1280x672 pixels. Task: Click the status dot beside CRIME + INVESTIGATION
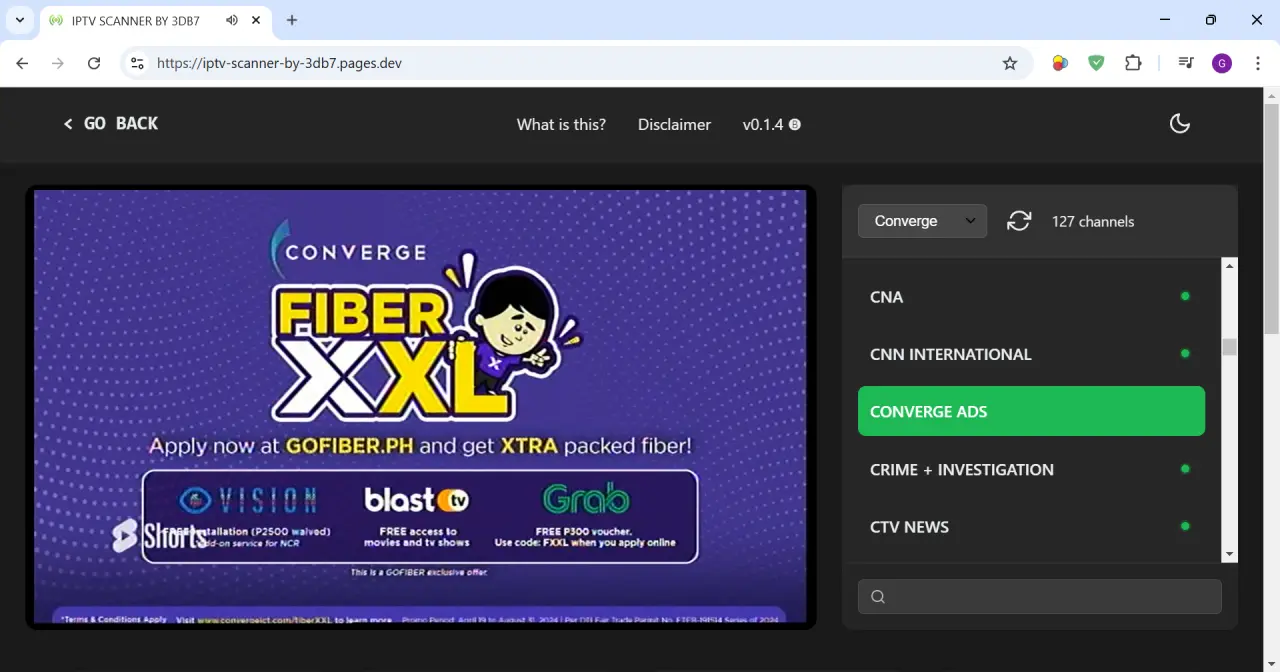coord(1185,468)
